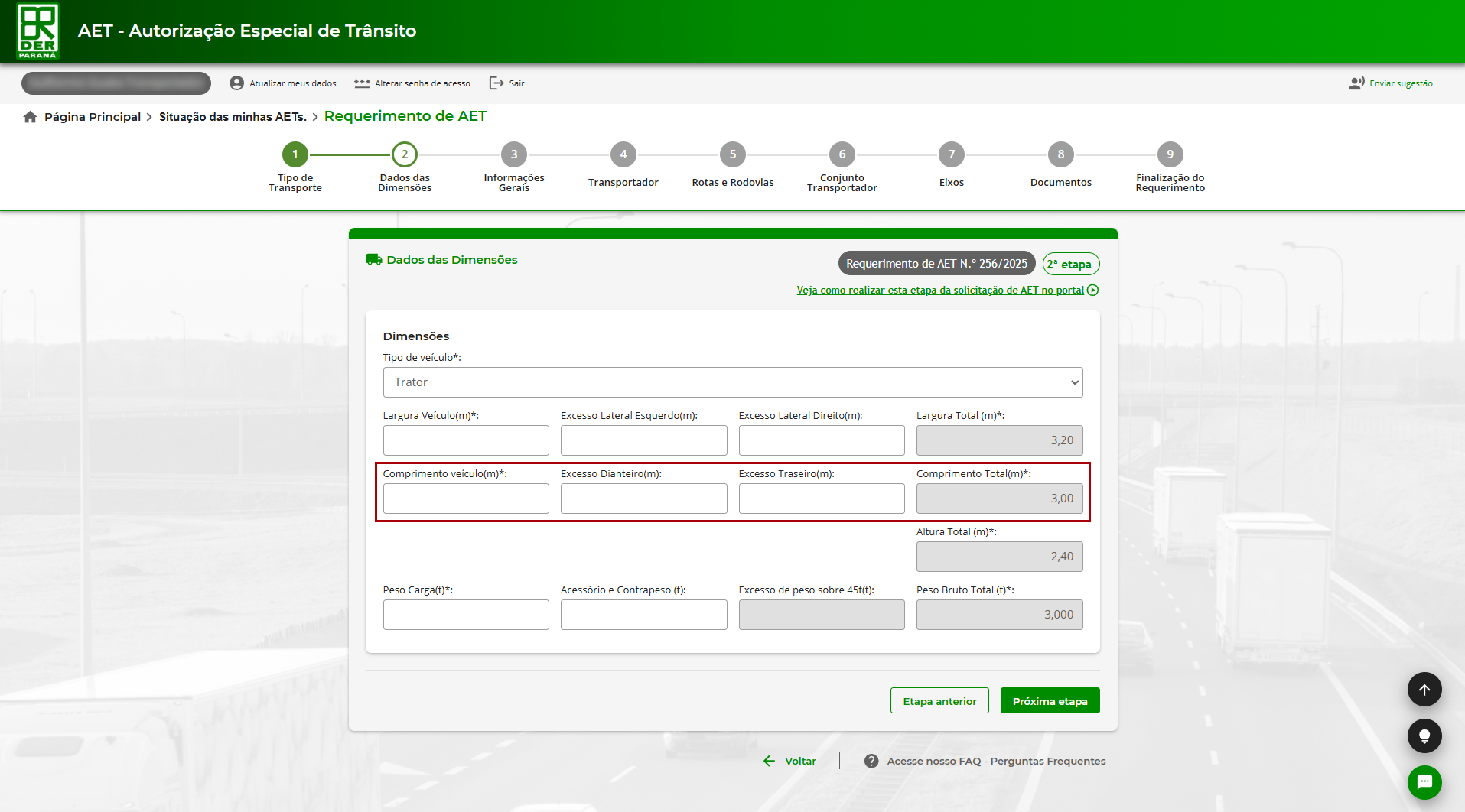
Task: Click the lightbulb tips button
Action: click(1424, 736)
